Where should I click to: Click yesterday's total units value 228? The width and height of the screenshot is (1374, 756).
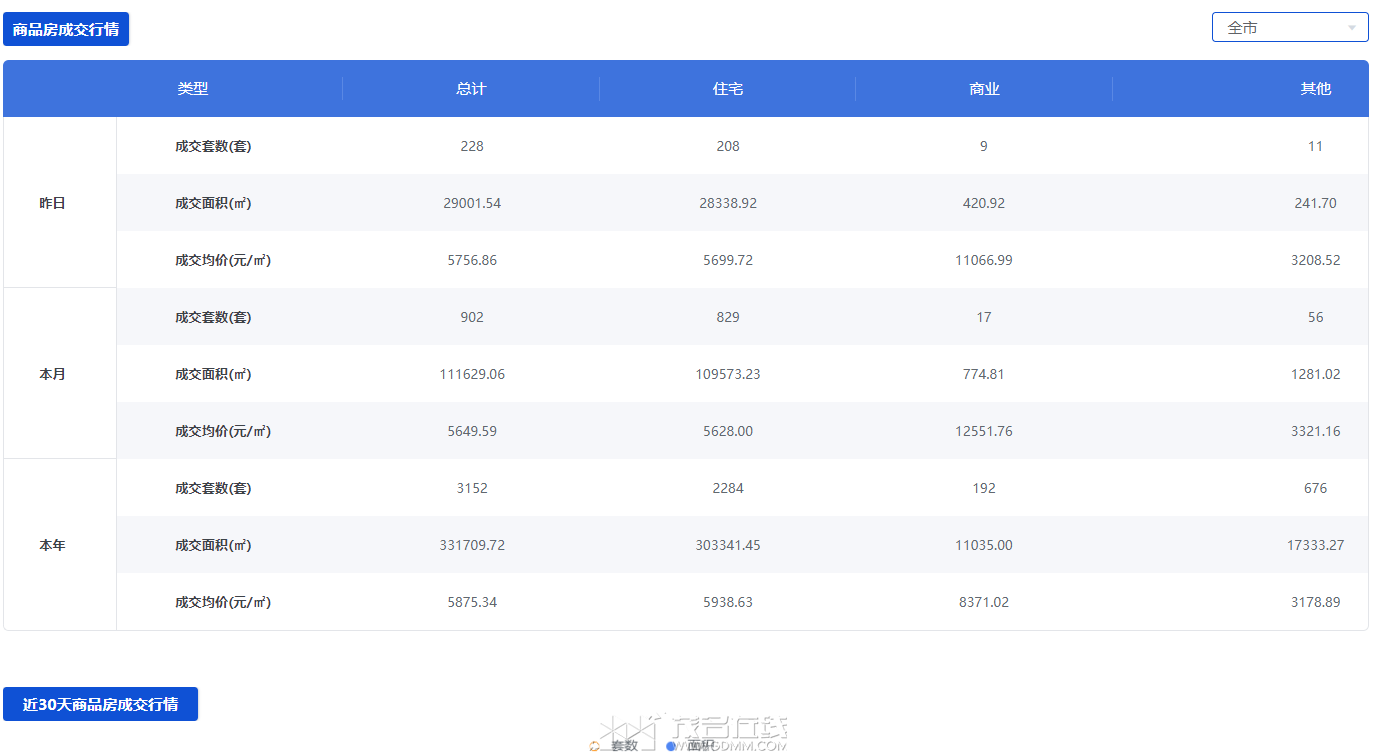[472, 146]
